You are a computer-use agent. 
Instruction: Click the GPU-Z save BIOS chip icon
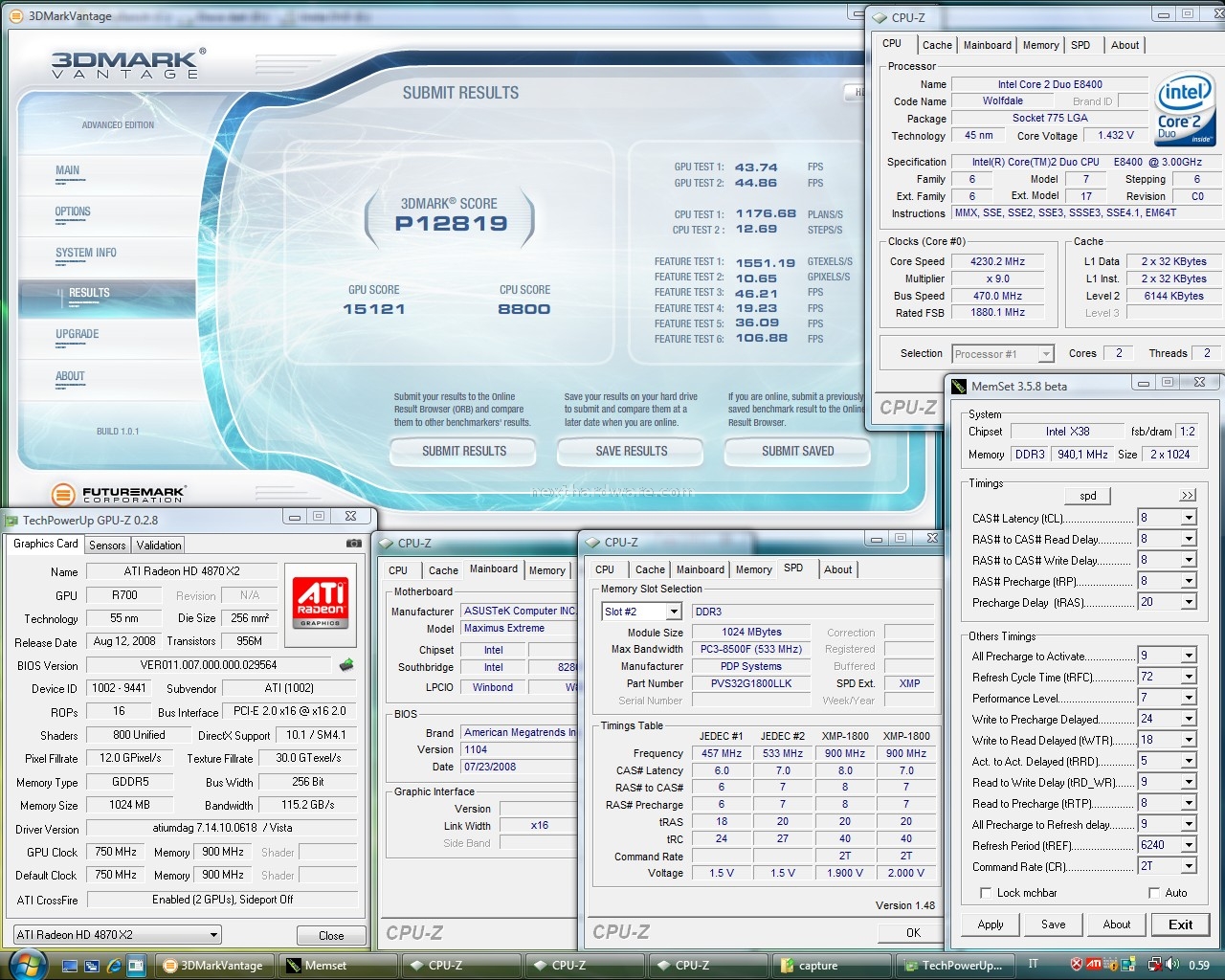[x=346, y=664]
